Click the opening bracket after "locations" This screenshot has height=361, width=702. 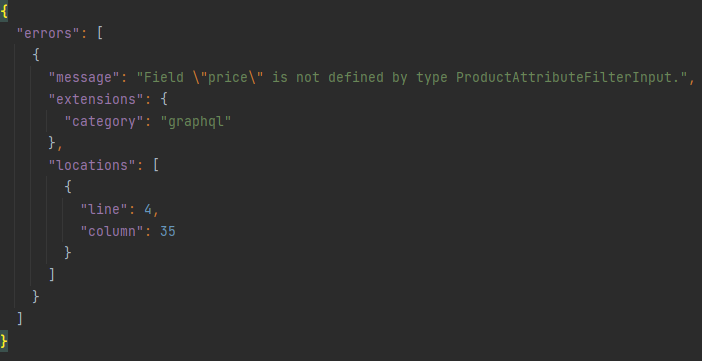156,165
